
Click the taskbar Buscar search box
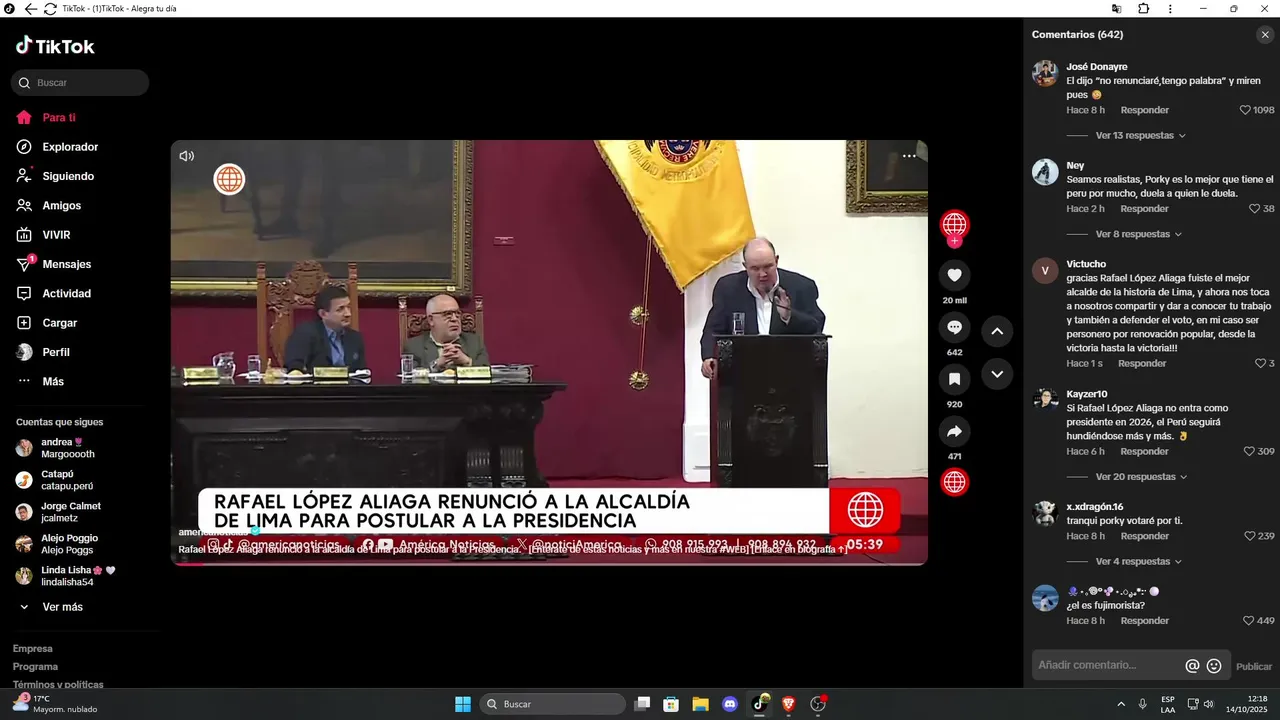click(552, 704)
